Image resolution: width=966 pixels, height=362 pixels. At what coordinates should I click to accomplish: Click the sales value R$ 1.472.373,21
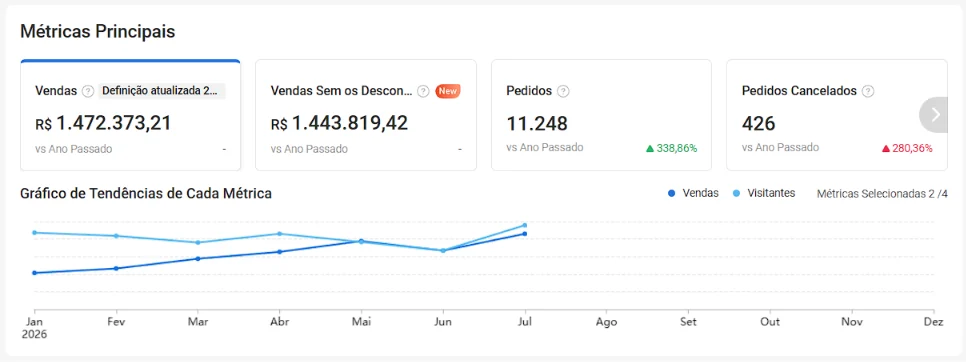pyautogui.click(x=104, y=123)
